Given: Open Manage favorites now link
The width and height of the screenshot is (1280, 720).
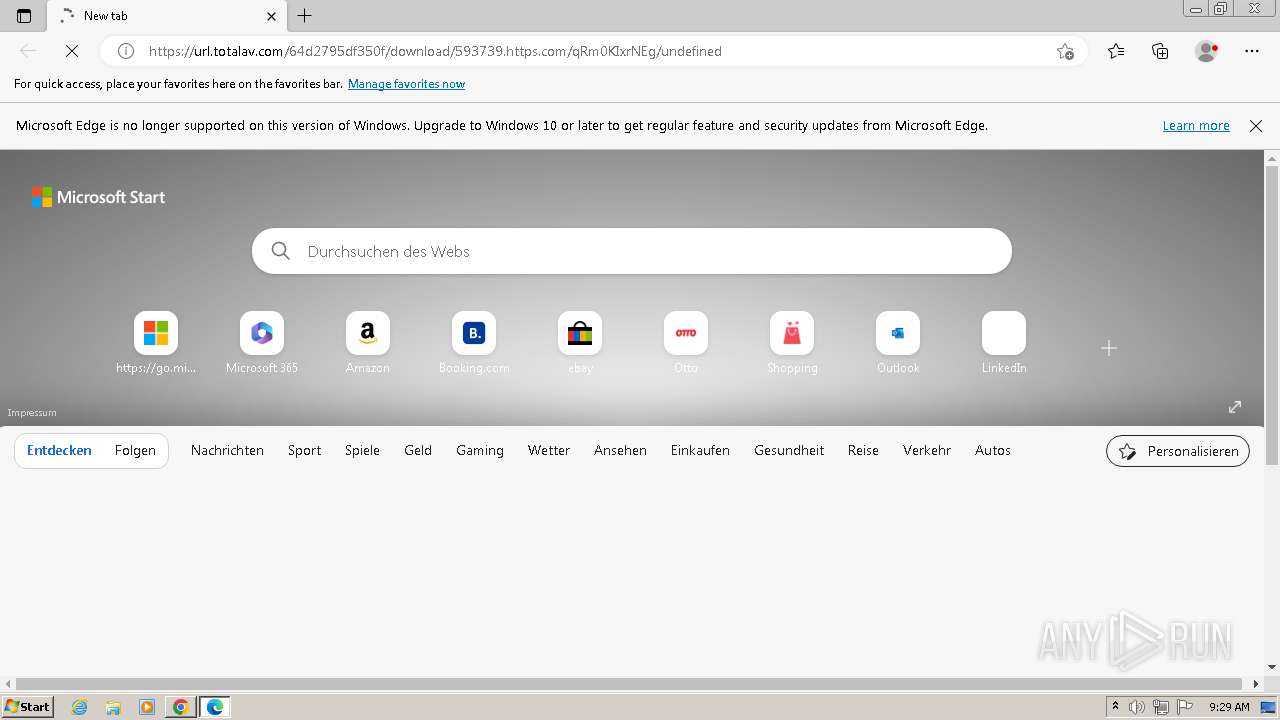Looking at the screenshot, I should (406, 84).
